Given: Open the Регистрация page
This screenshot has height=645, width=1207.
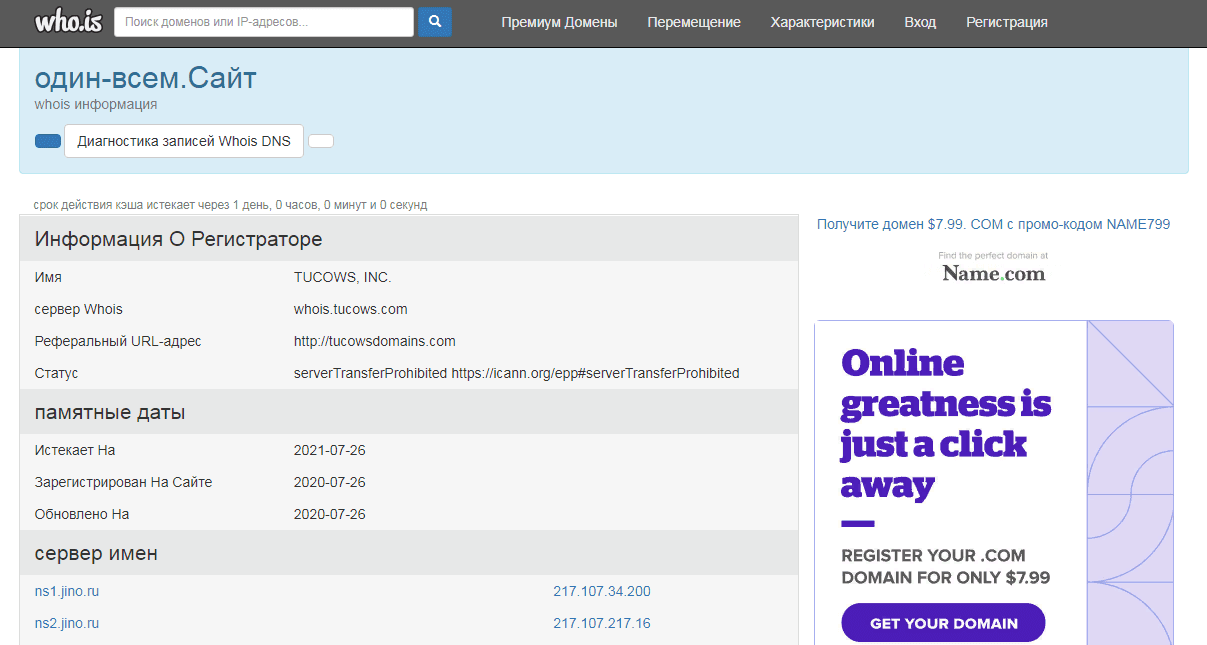Looking at the screenshot, I should pos(1006,22).
